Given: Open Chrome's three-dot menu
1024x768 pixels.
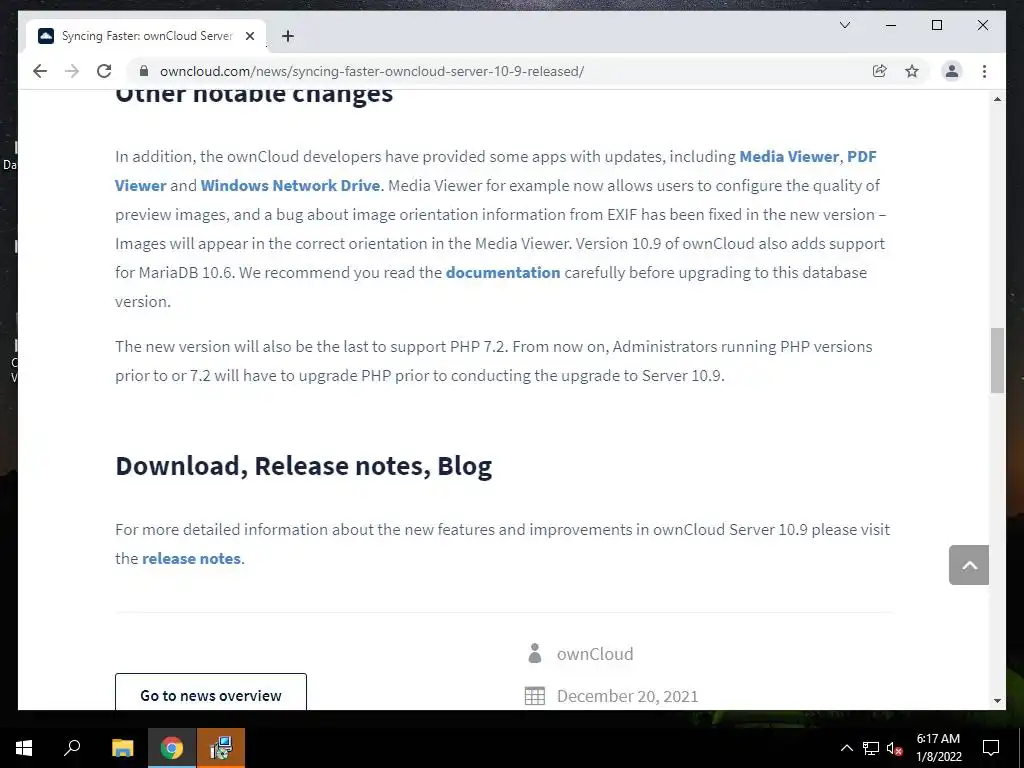Looking at the screenshot, I should (x=984, y=71).
